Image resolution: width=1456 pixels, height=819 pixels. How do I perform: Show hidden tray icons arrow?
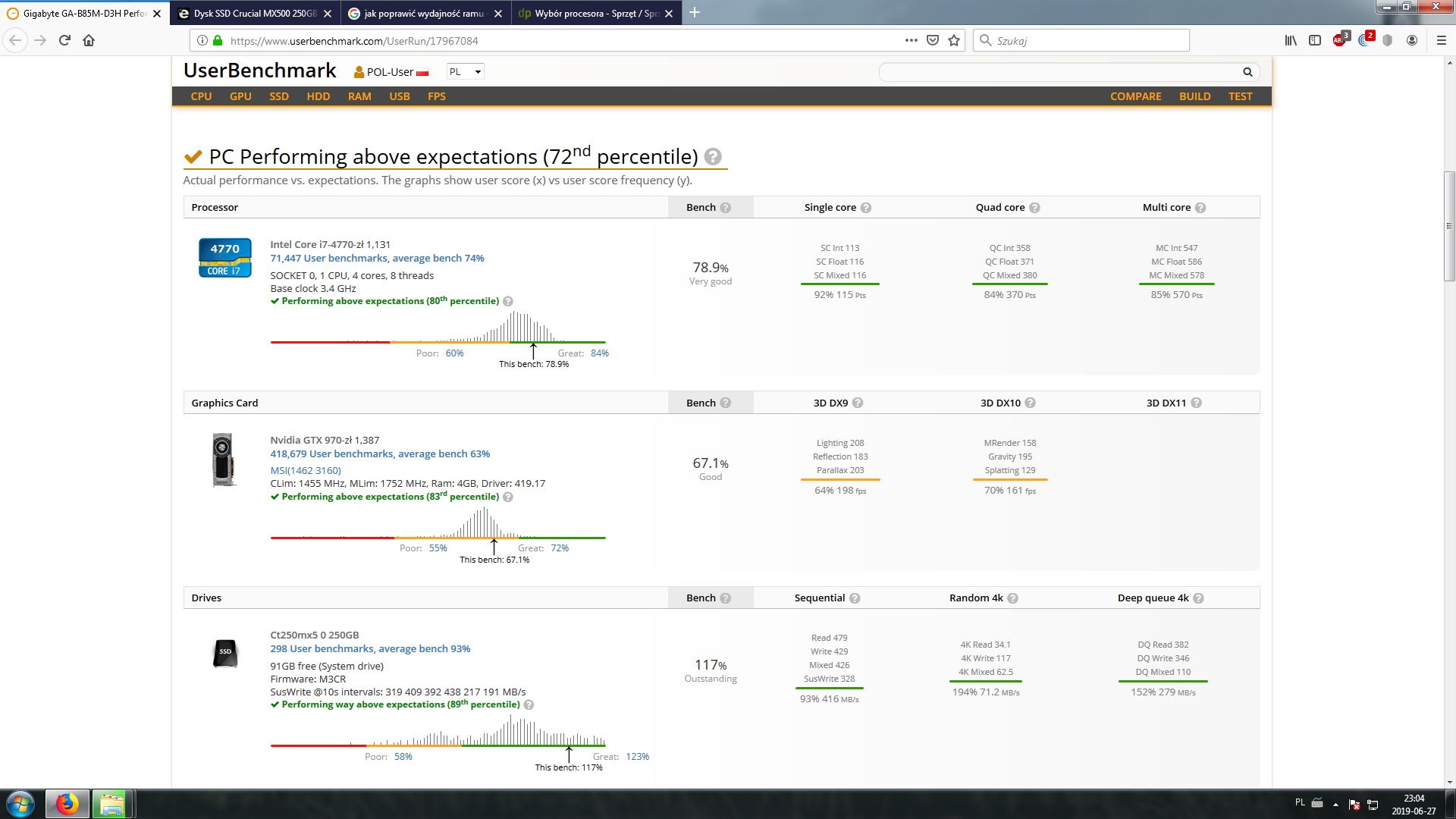click(1335, 805)
